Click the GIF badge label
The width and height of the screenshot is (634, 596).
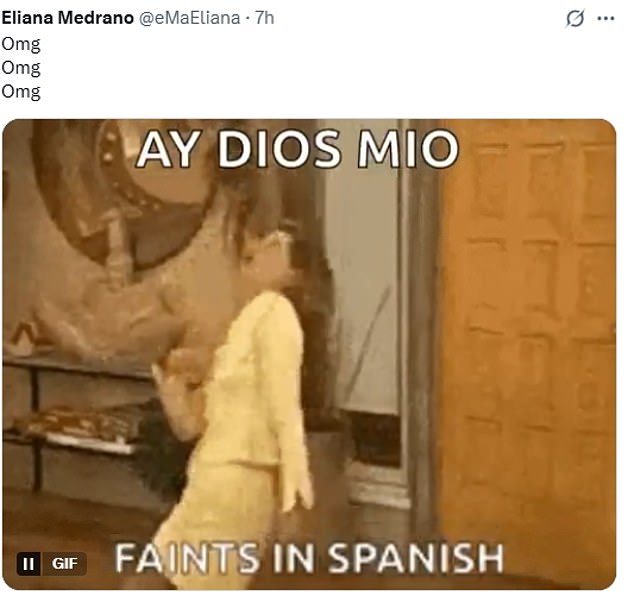coord(64,564)
